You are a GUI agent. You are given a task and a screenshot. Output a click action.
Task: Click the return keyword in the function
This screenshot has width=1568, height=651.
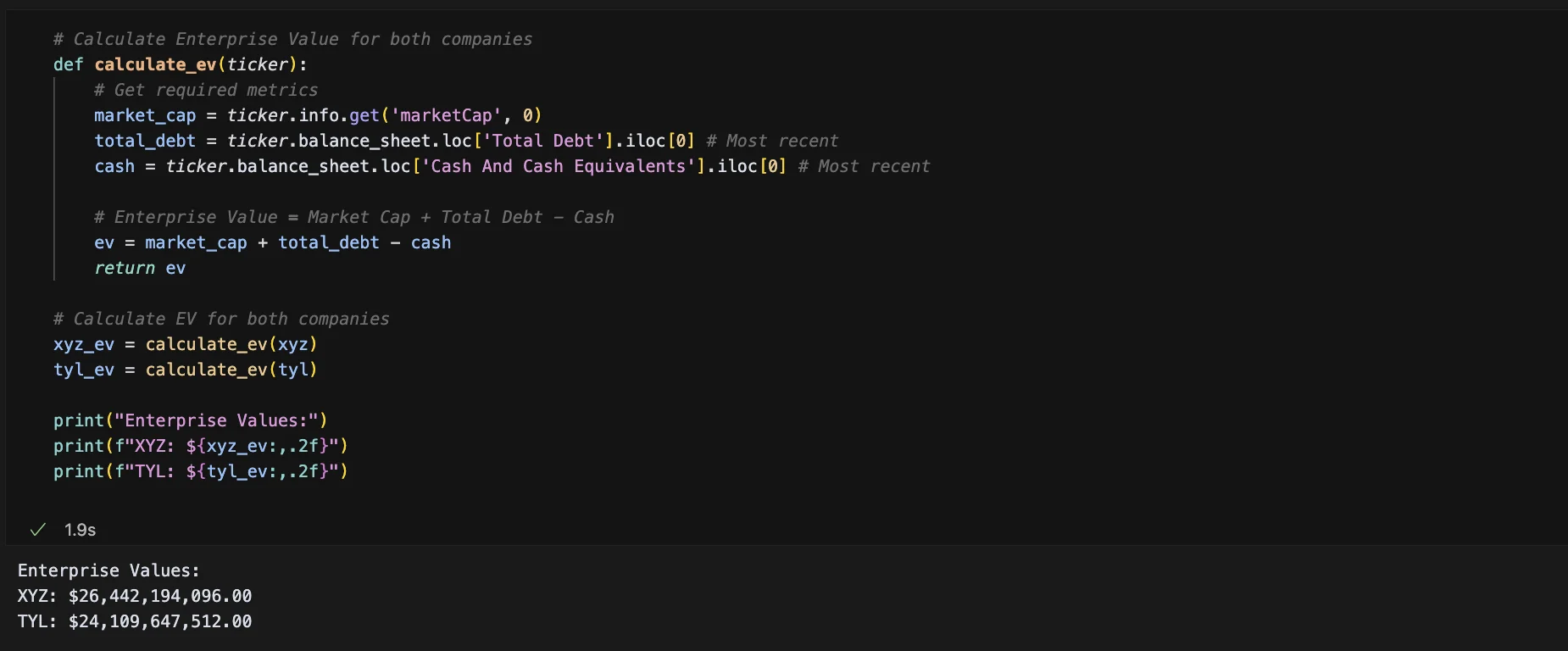tap(125, 268)
